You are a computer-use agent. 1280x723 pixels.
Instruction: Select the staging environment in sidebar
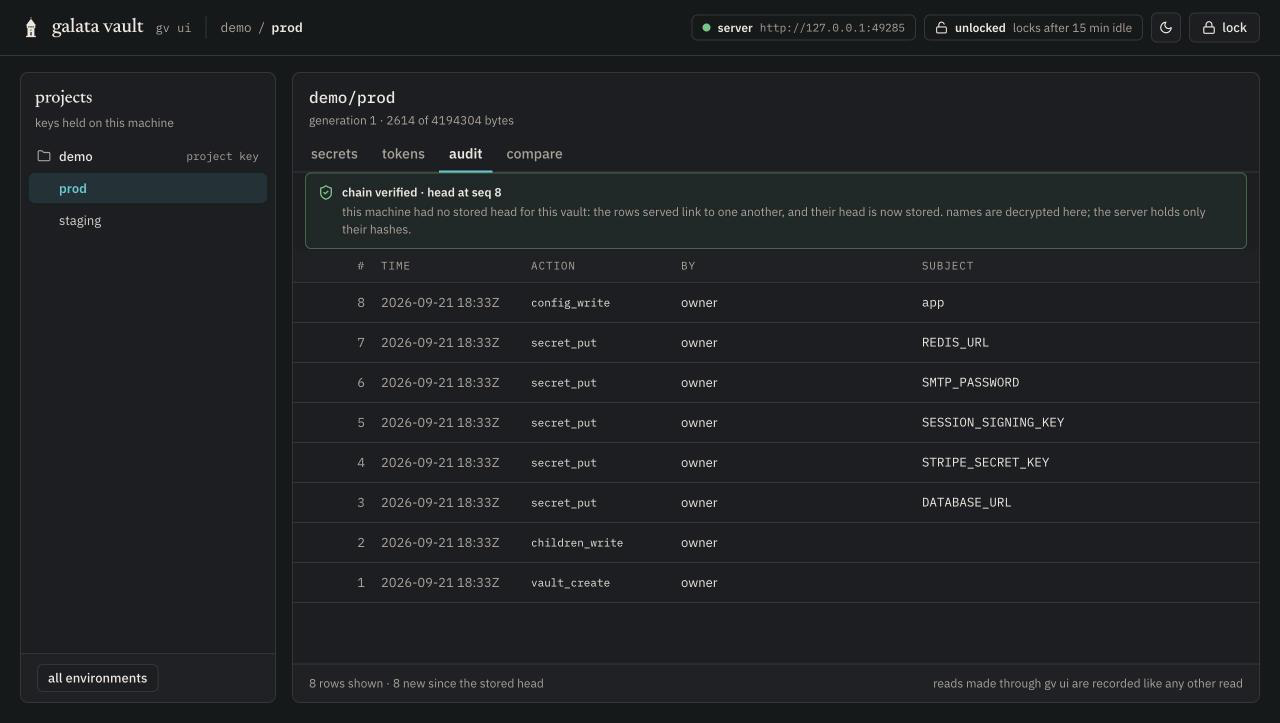pyautogui.click(x=148, y=220)
